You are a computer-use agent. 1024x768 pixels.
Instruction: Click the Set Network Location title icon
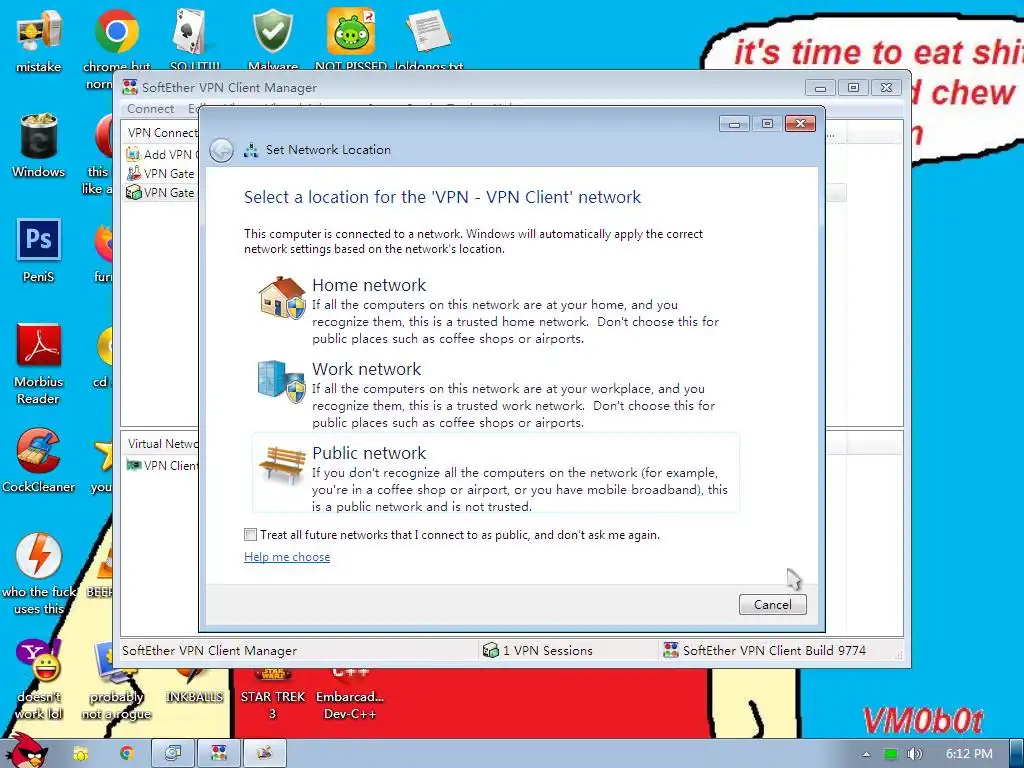click(x=251, y=150)
